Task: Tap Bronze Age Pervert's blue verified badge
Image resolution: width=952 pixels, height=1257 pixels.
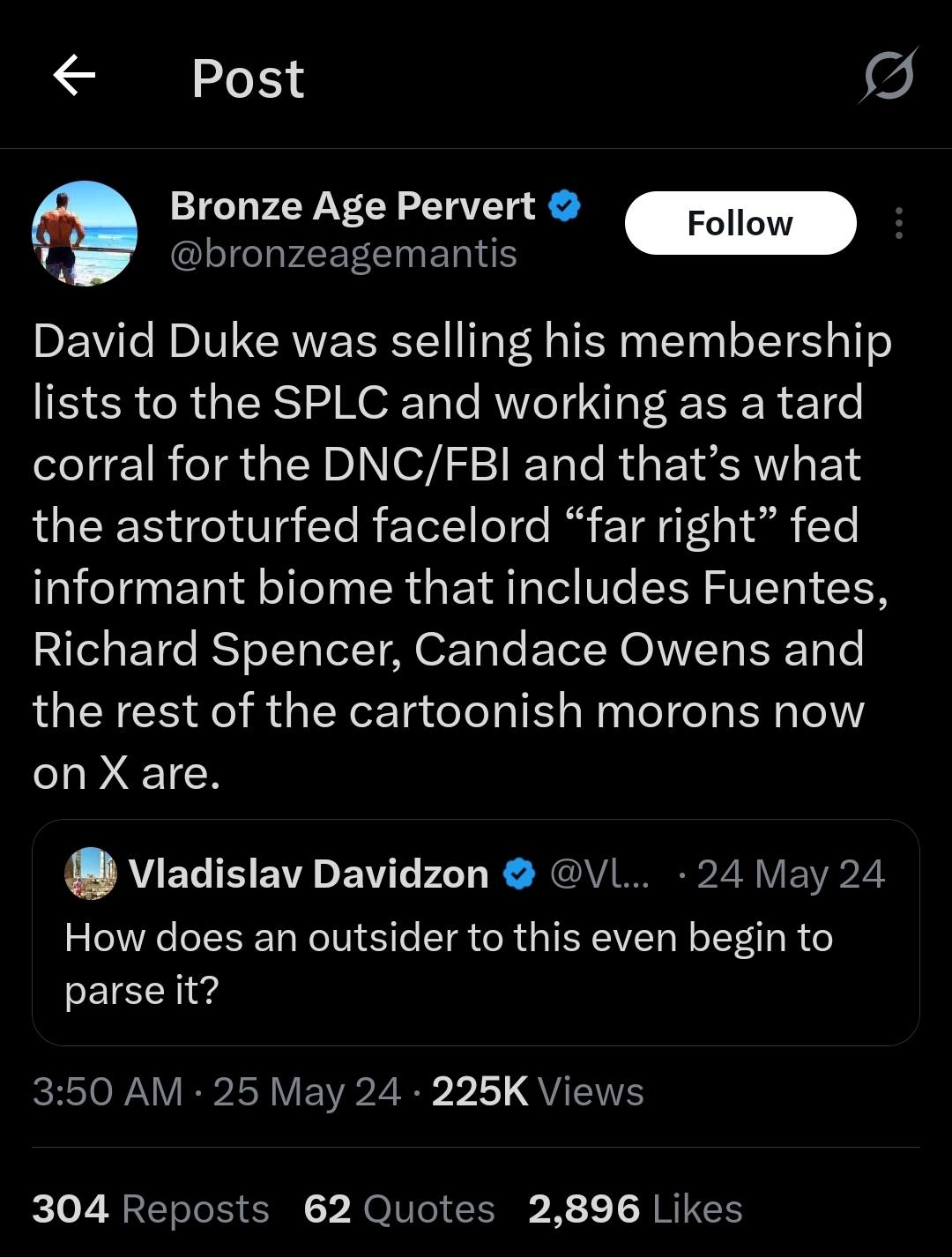Action: point(564,206)
